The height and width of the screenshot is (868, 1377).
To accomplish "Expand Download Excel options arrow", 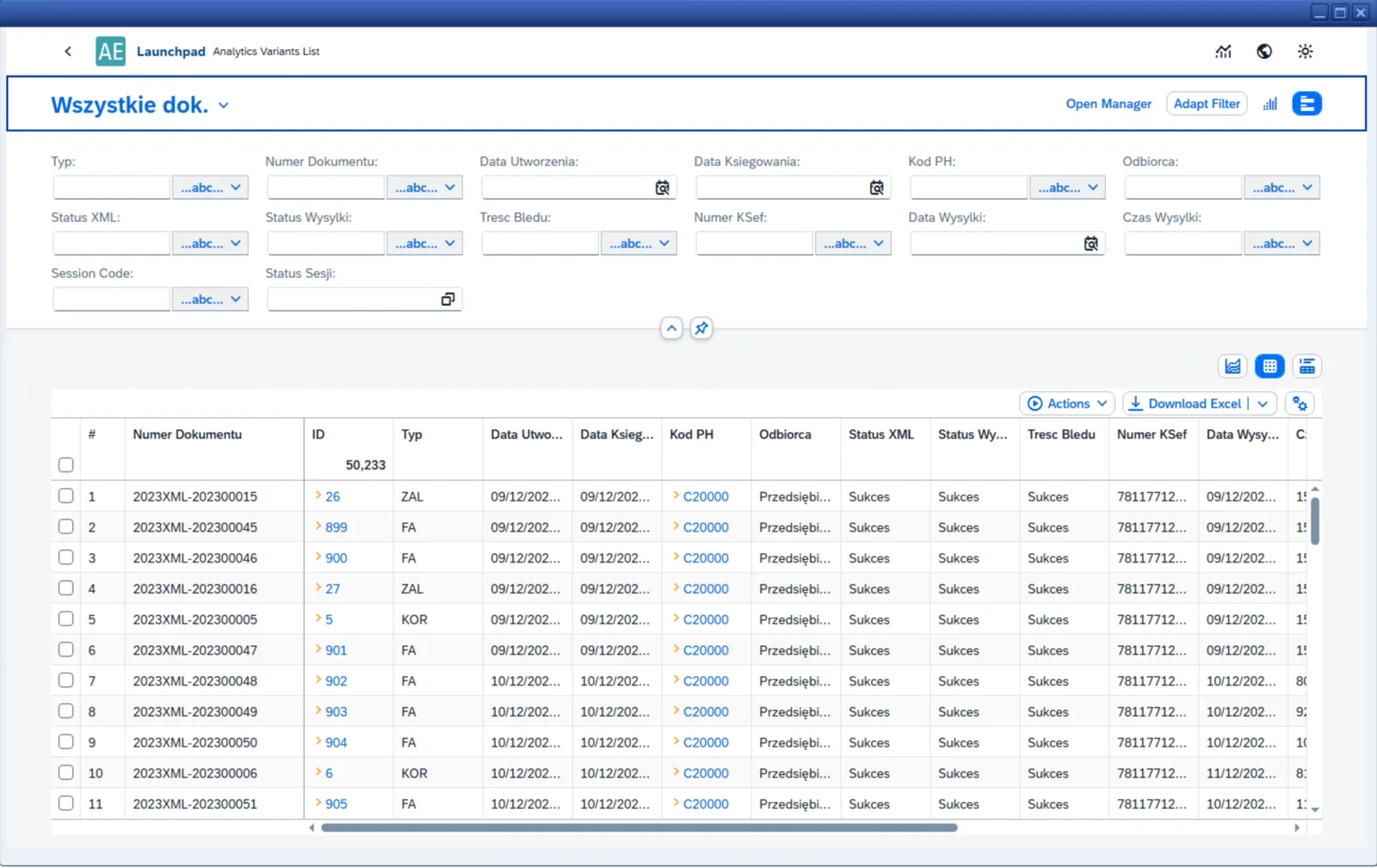I will click(1263, 403).
